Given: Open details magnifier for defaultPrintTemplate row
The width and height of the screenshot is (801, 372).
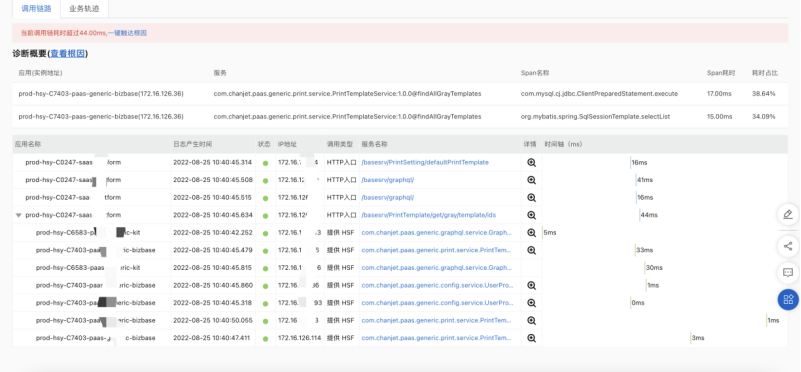Looking at the screenshot, I should click(531, 162).
